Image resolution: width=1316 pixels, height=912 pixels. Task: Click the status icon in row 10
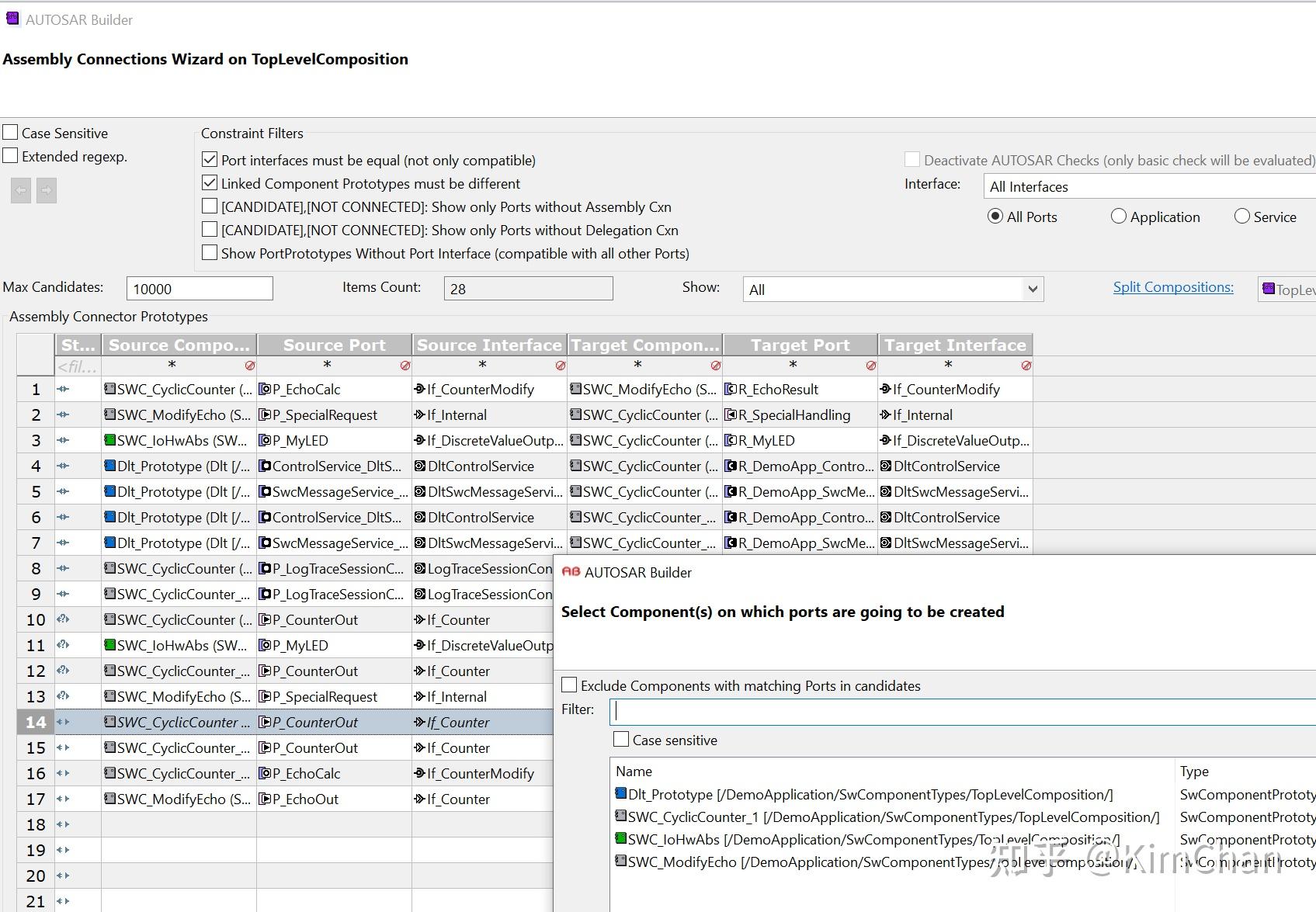(x=63, y=619)
